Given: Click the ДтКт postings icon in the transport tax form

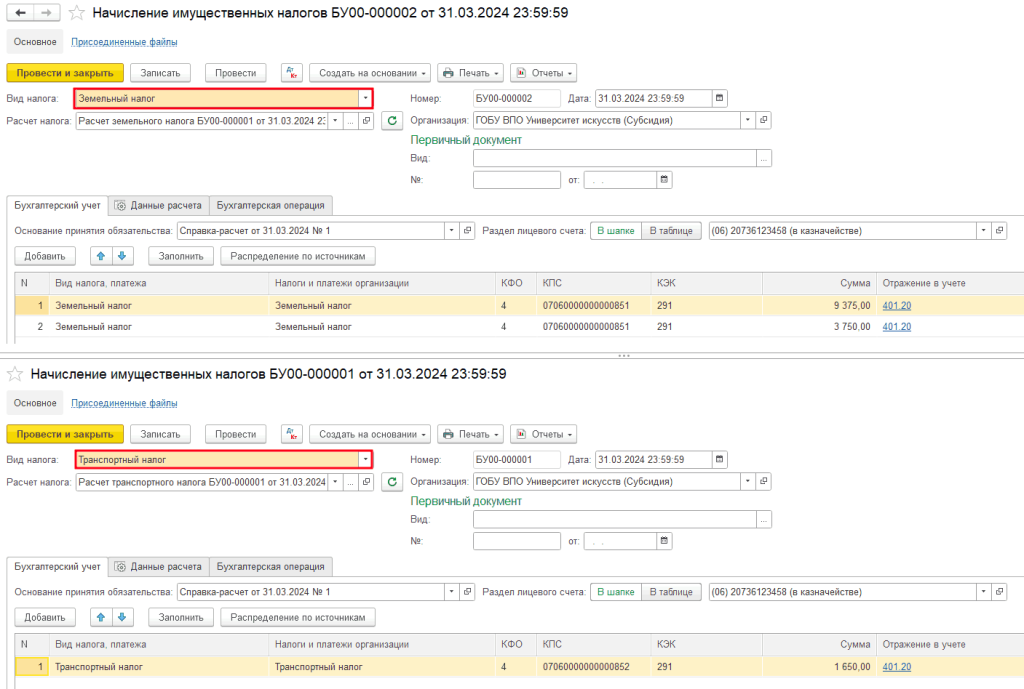Looking at the screenshot, I should (x=292, y=434).
